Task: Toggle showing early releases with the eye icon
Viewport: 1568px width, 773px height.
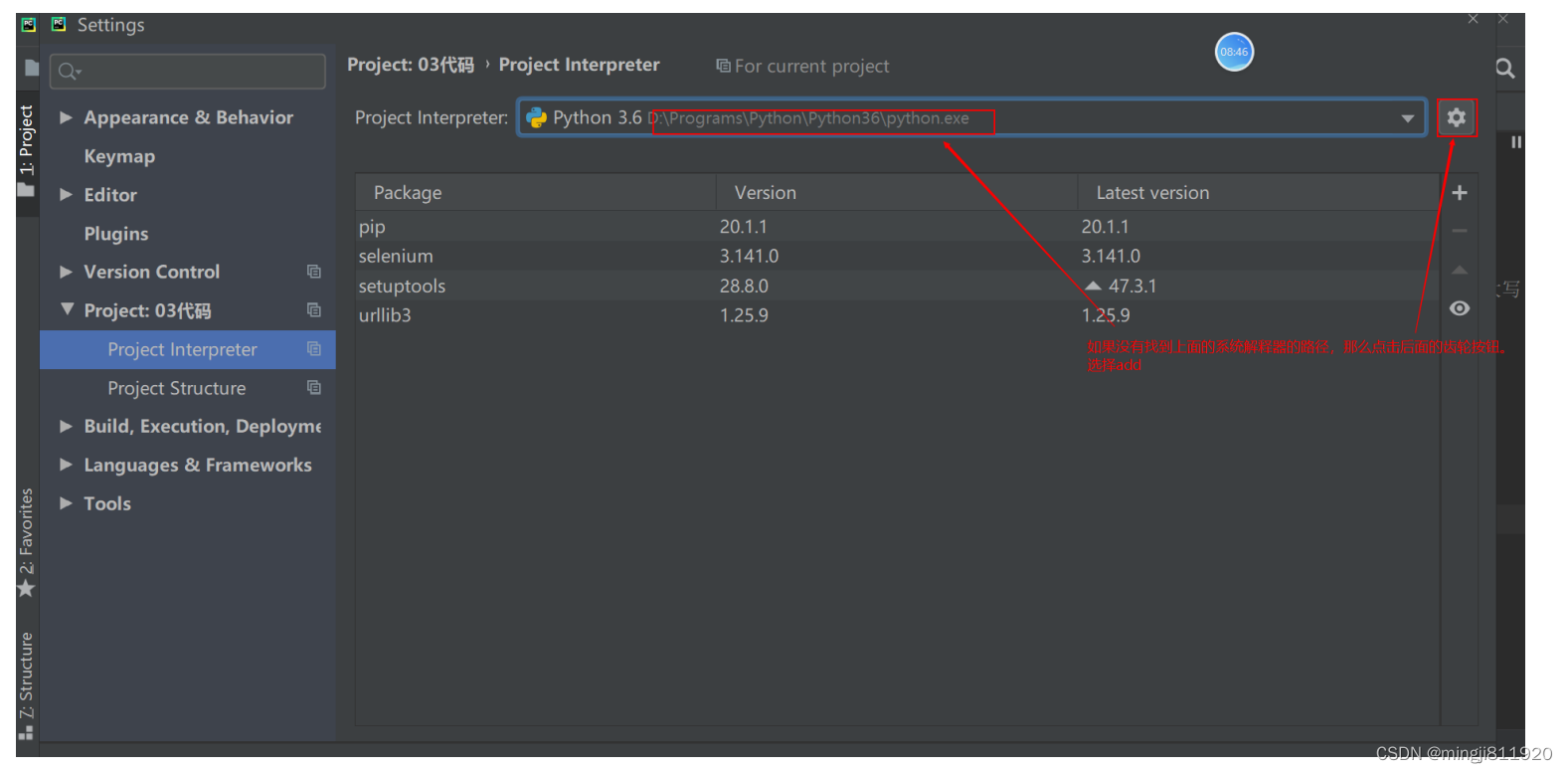Action: (x=1460, y=308)
